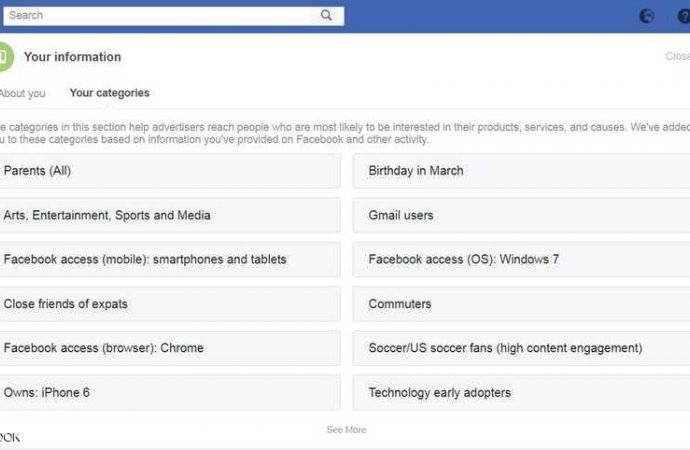Open the globe notifications icon
Image resolution: width=690 pixels, height=450 pixels.
647,16
